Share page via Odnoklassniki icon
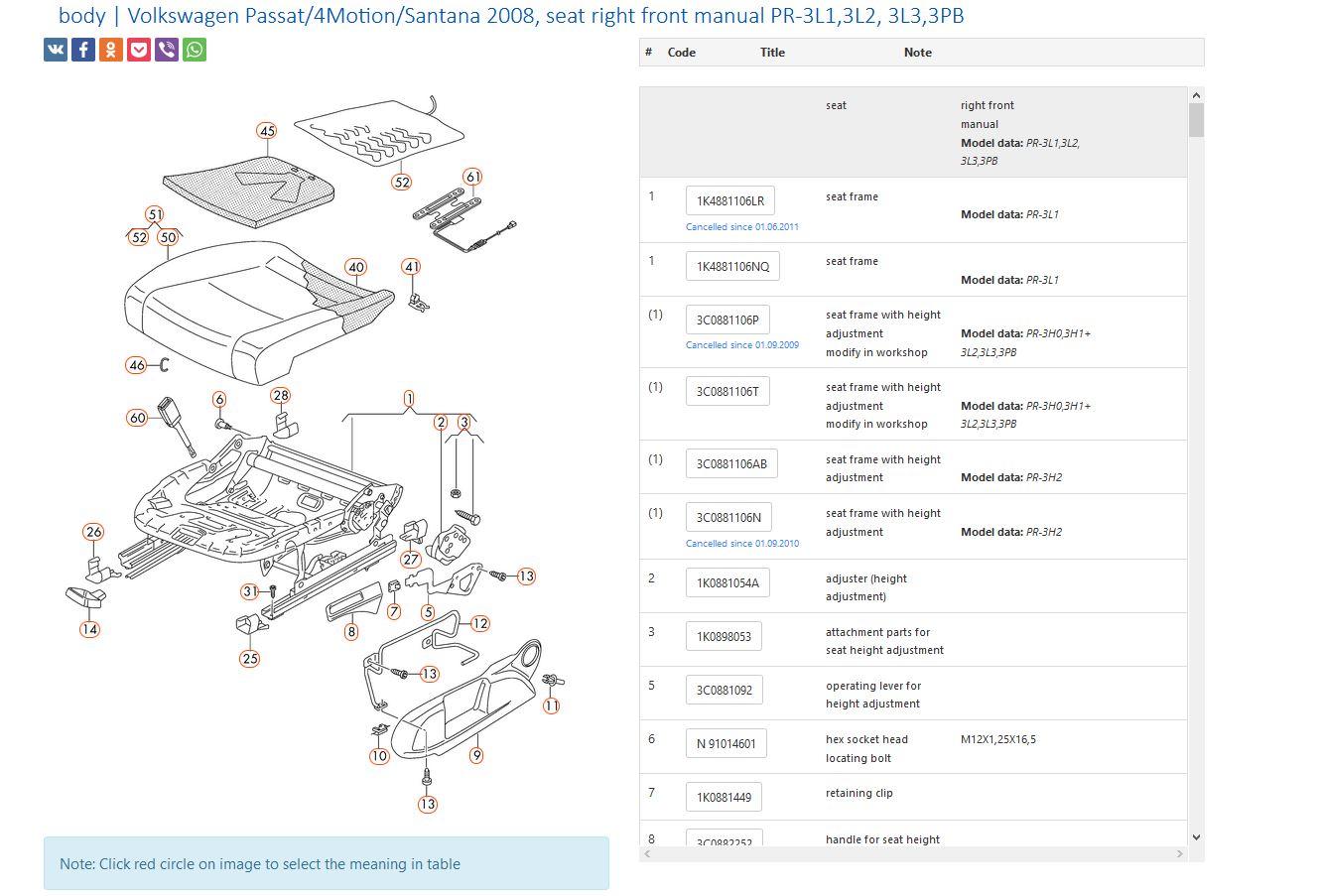This screenshot has width=1319, height=896. point(111,50)
